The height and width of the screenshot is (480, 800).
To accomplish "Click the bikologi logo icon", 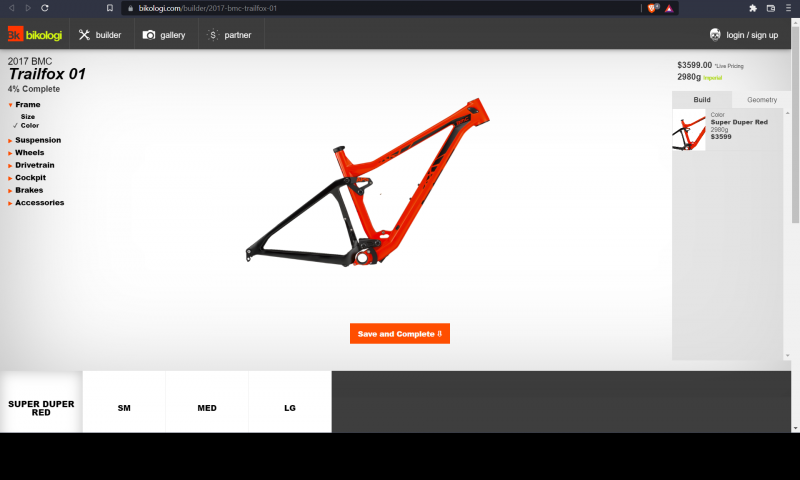I will (15, 34).
